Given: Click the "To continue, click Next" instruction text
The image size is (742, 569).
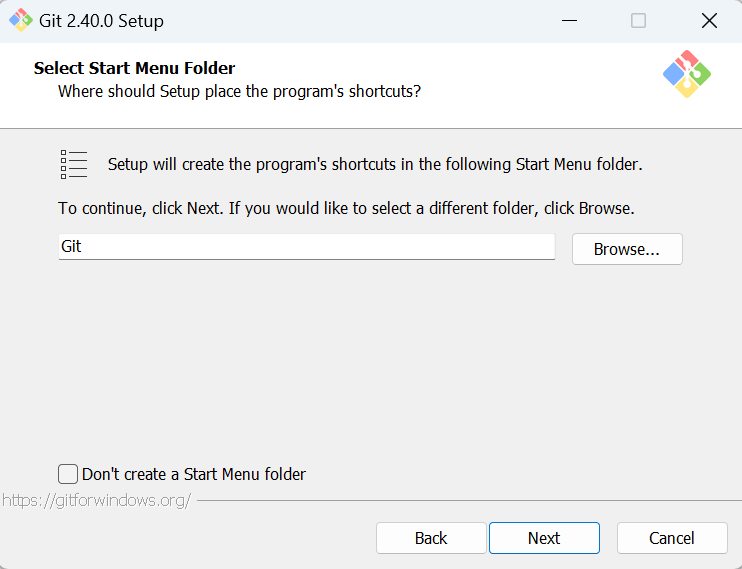Looking at the screenshot, I should [x=346, y=209].
